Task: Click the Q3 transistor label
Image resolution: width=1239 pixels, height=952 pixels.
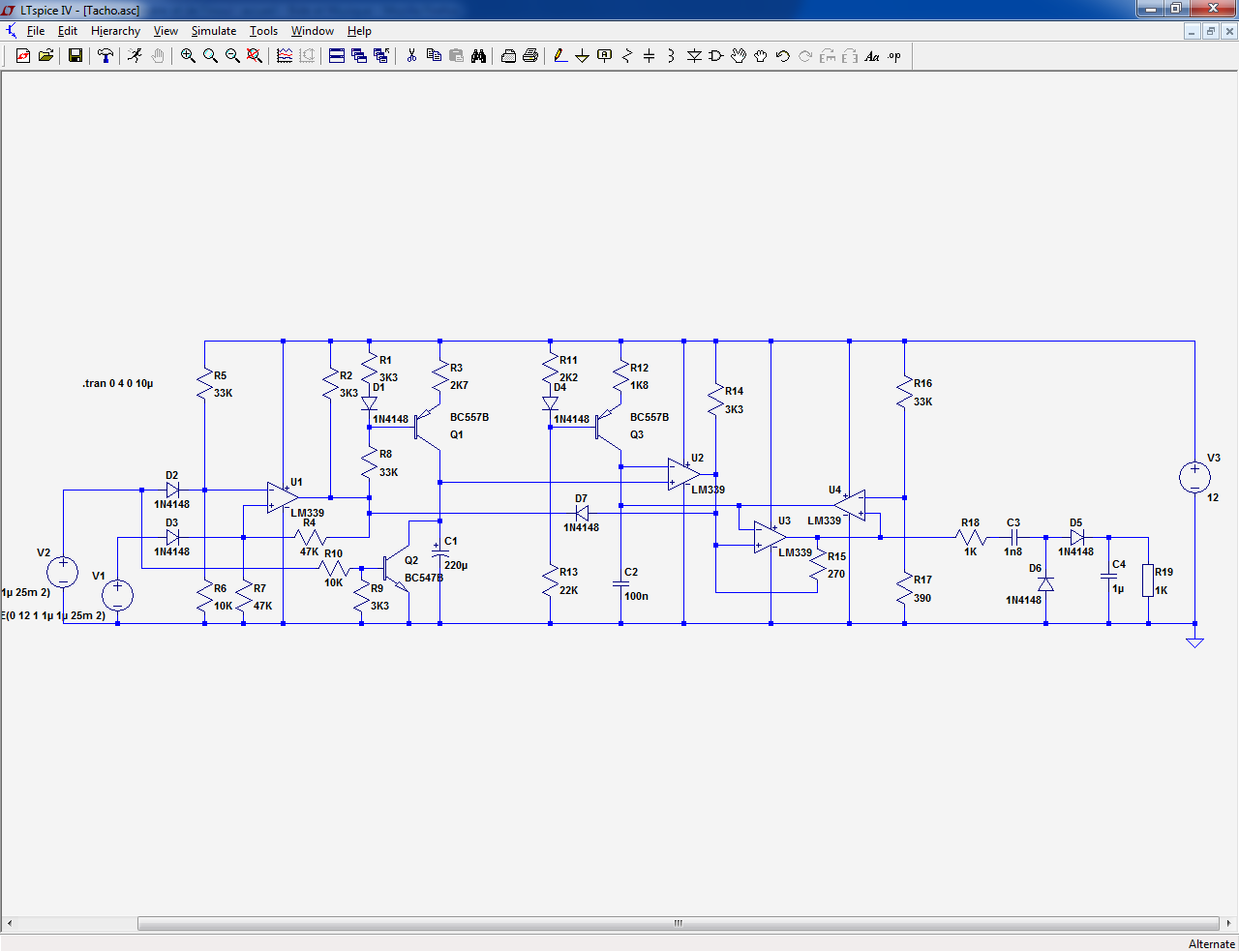Action: click(x=637, y=434)
